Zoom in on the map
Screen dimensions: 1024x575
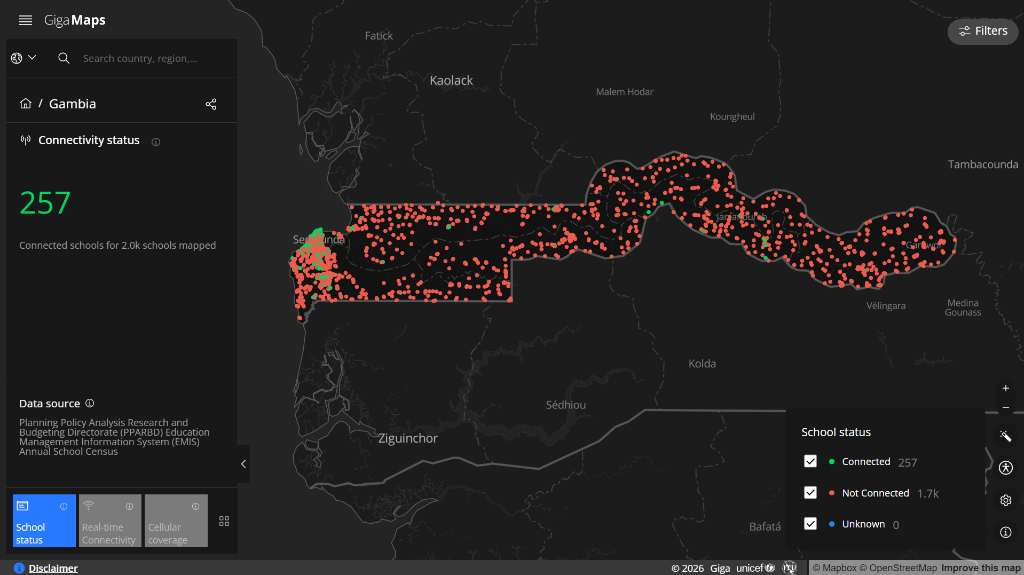click(x=1006, y=388)
